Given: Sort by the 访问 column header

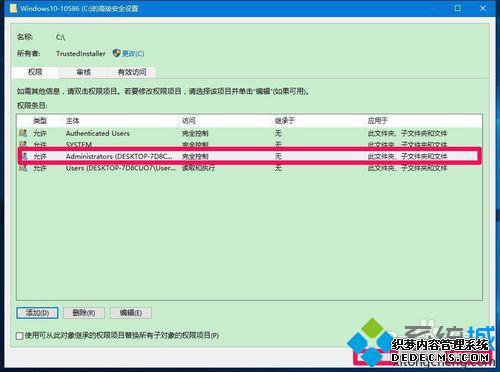Looking at the screenshot, I should pos(189,121).
